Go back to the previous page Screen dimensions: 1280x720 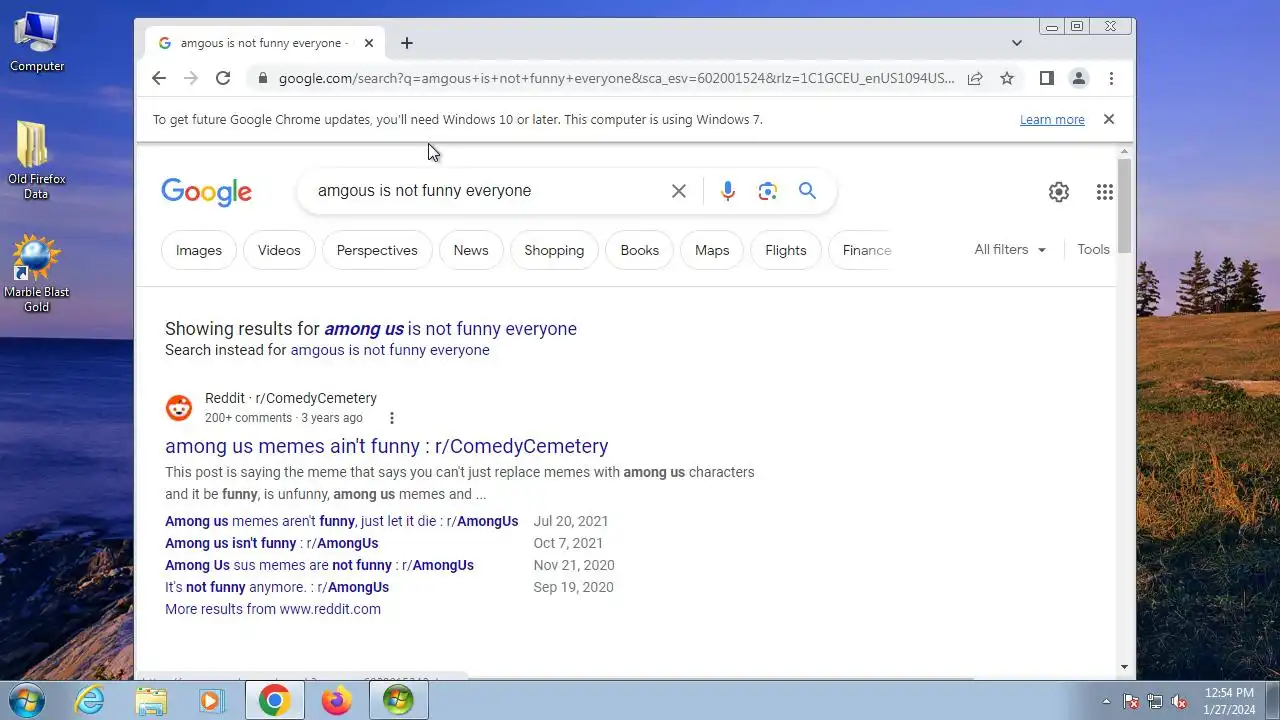point(159,78)
